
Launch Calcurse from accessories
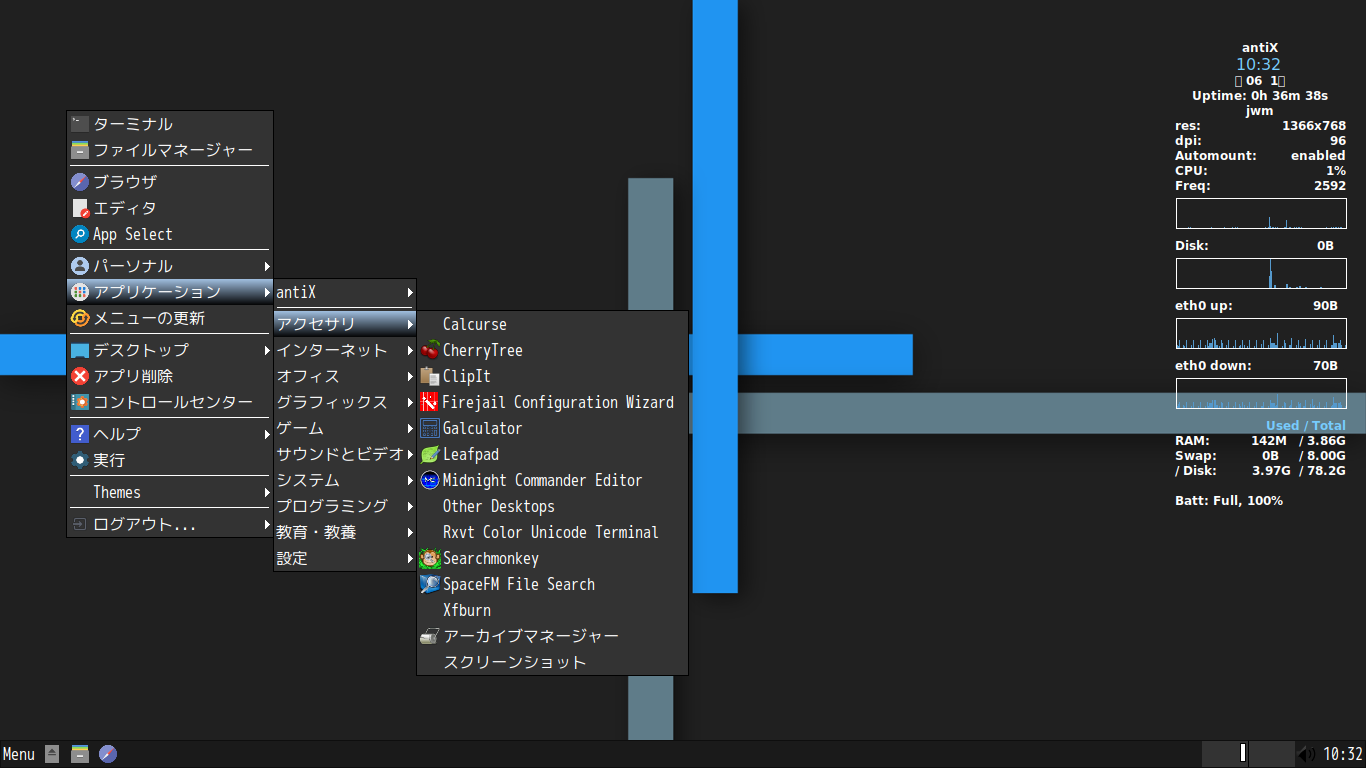pos(552,324)
